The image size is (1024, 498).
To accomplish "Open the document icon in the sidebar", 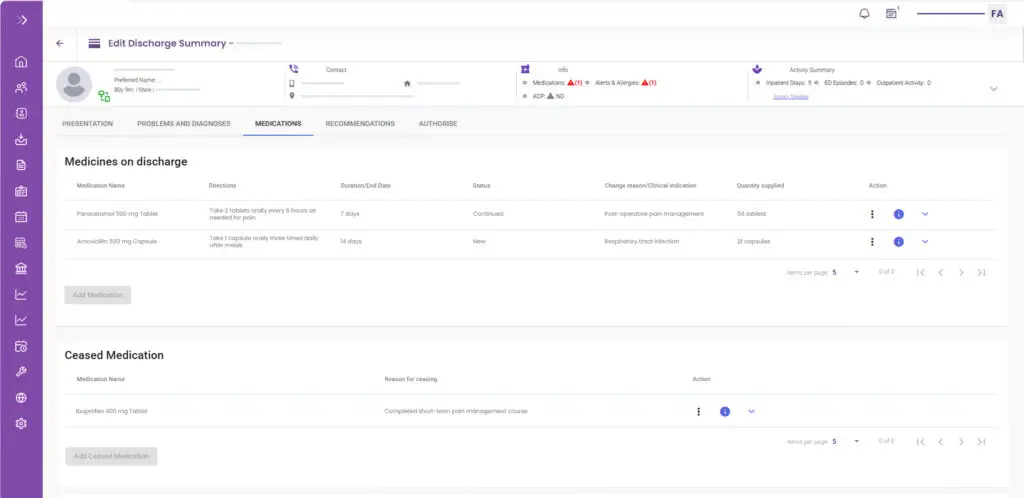I will pos(21,165).
